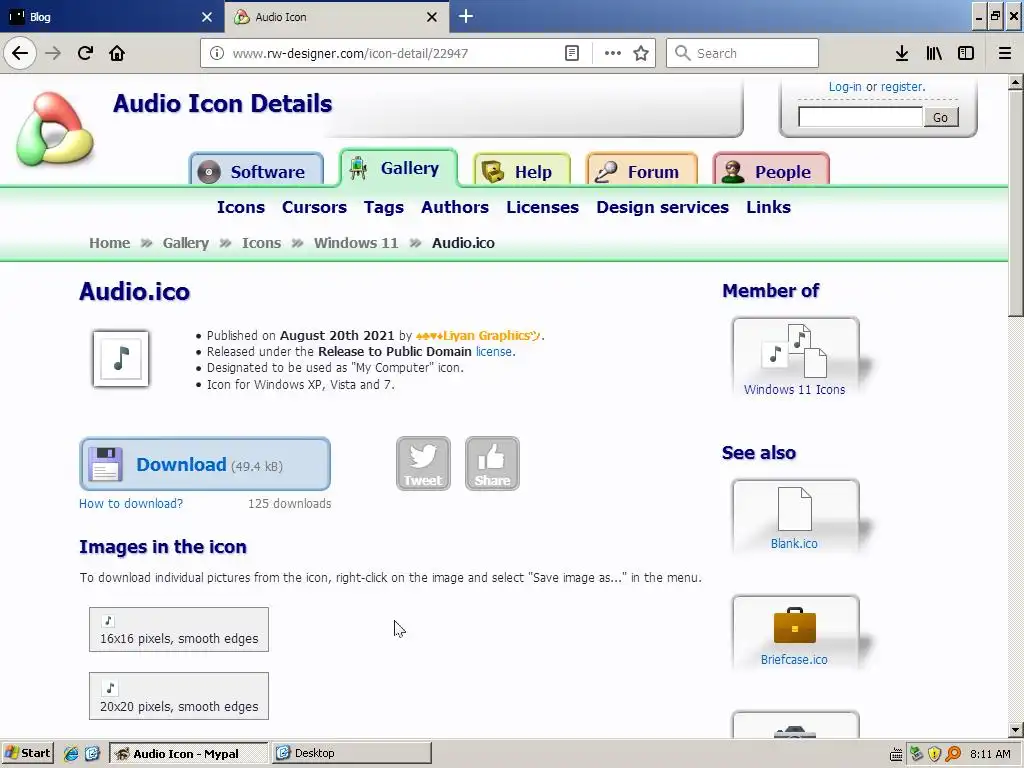Click Audio Icon - Mypal taskbar button
Screen dimensions: 1024x768
pos(189,753)
